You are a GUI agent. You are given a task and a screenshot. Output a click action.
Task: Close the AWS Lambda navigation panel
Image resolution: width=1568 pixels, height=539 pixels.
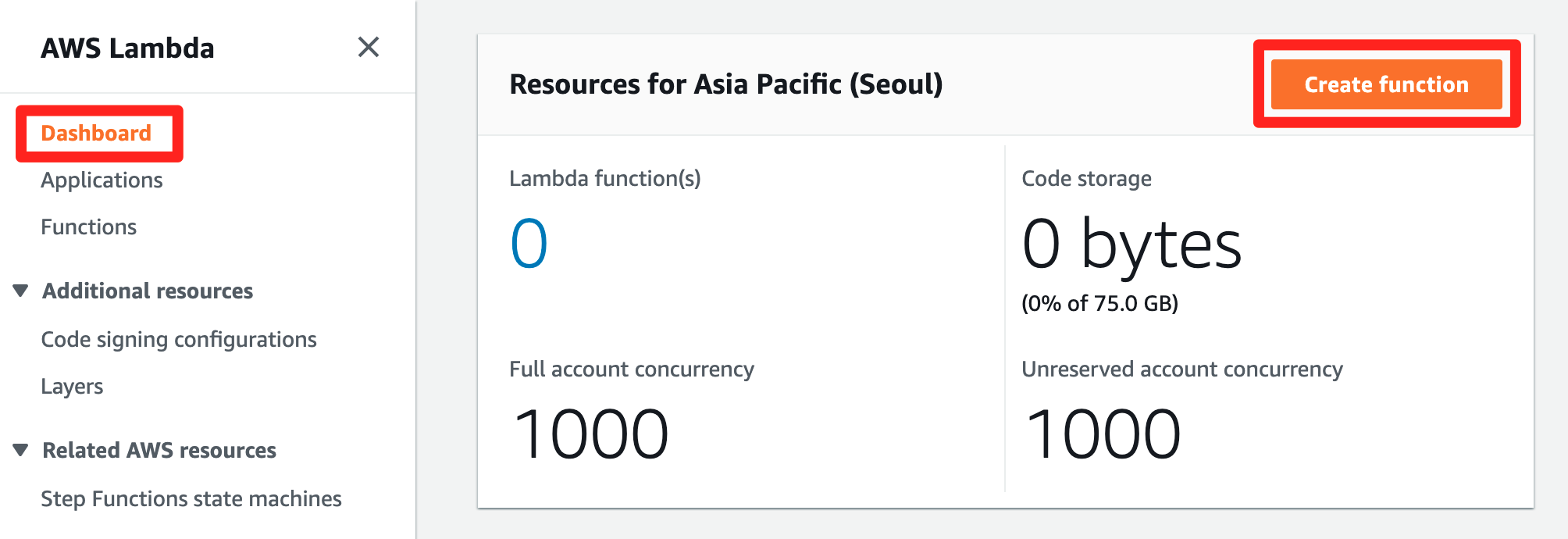369,47
